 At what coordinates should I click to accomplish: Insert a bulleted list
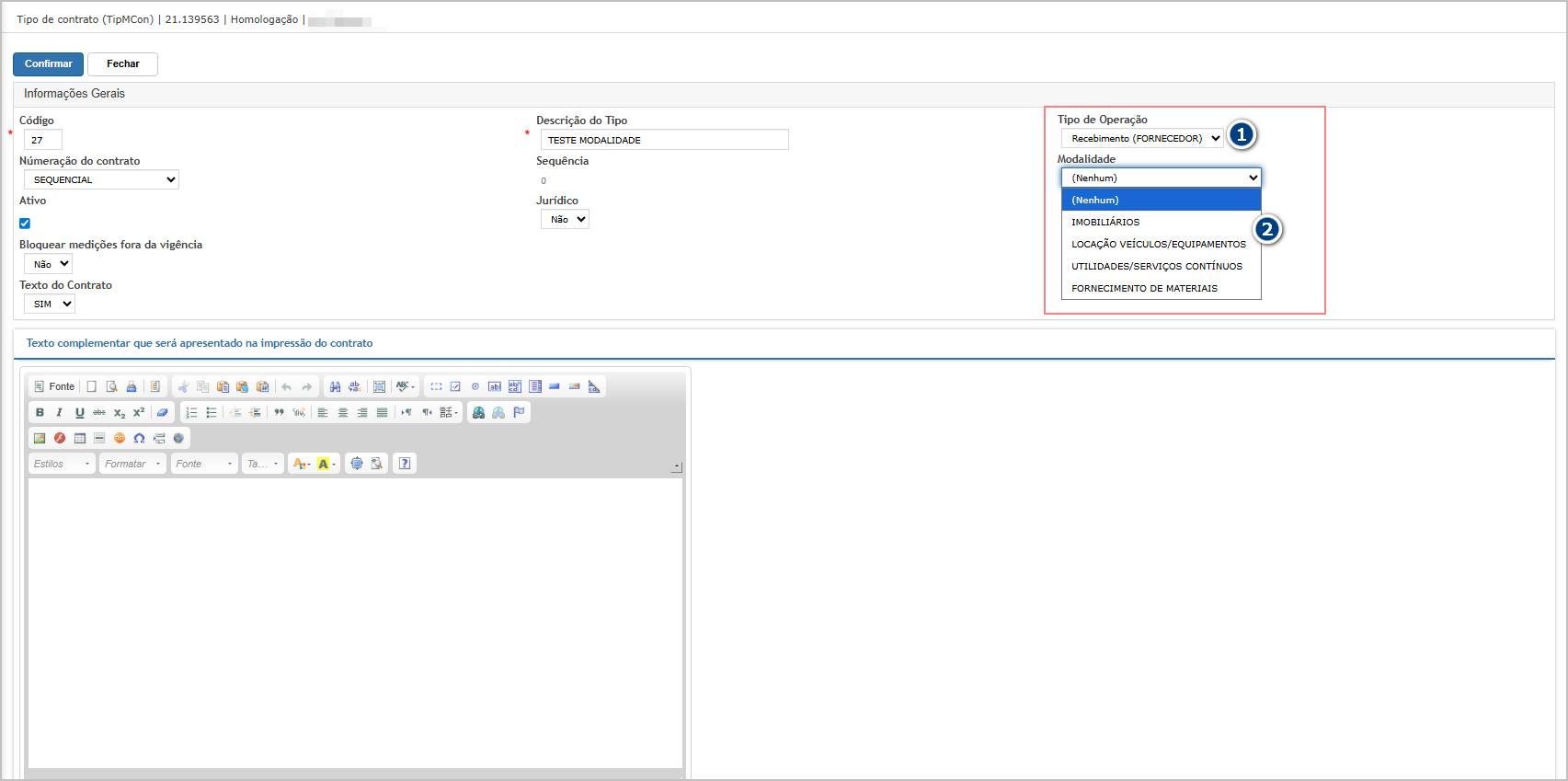pos(212,412)
